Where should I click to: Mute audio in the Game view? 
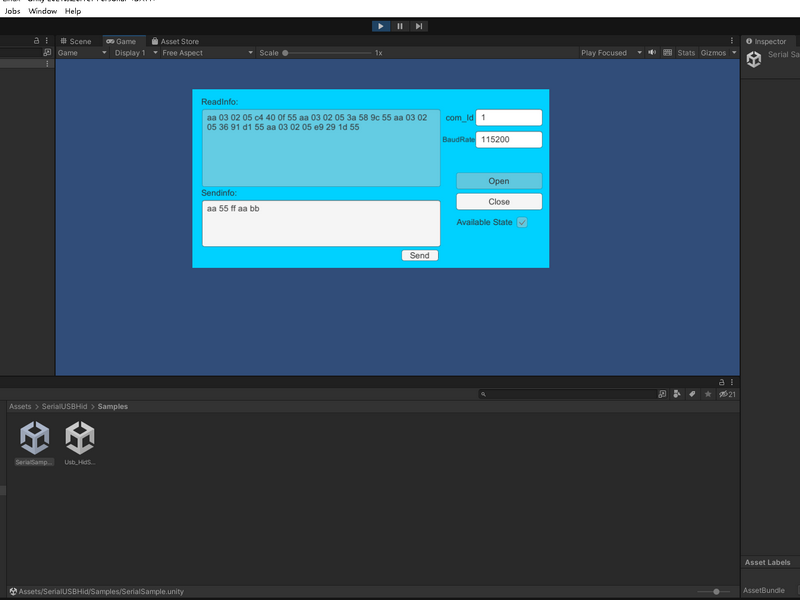click(652, 53)
